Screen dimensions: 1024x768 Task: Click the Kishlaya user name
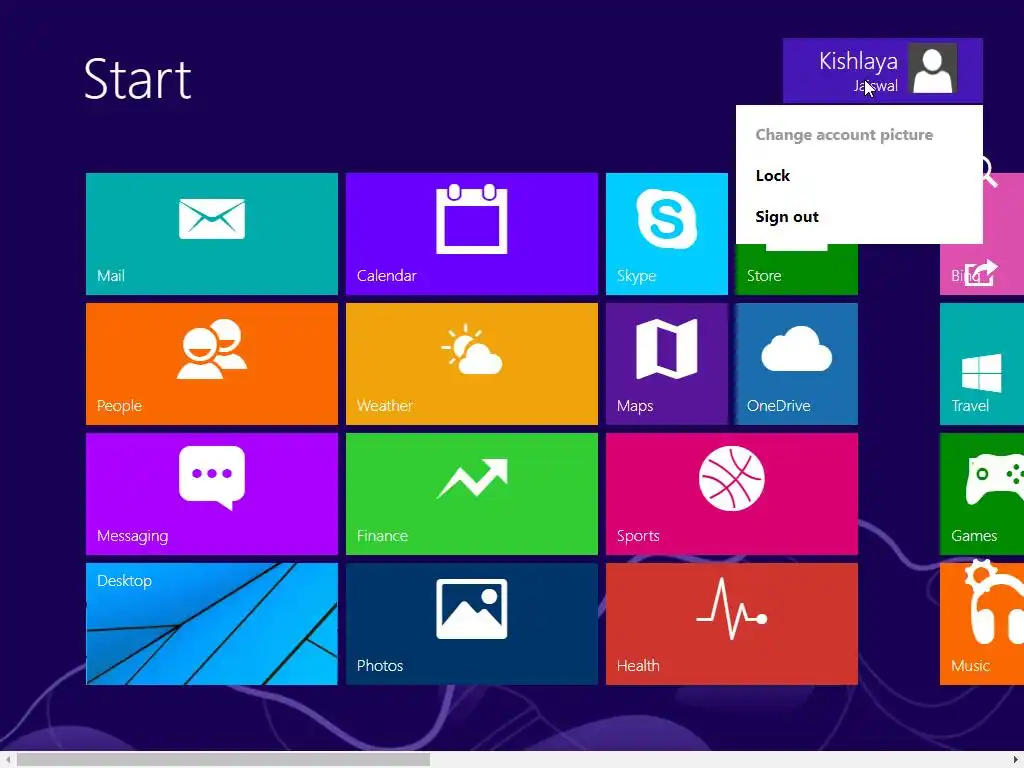pos(858,61)
